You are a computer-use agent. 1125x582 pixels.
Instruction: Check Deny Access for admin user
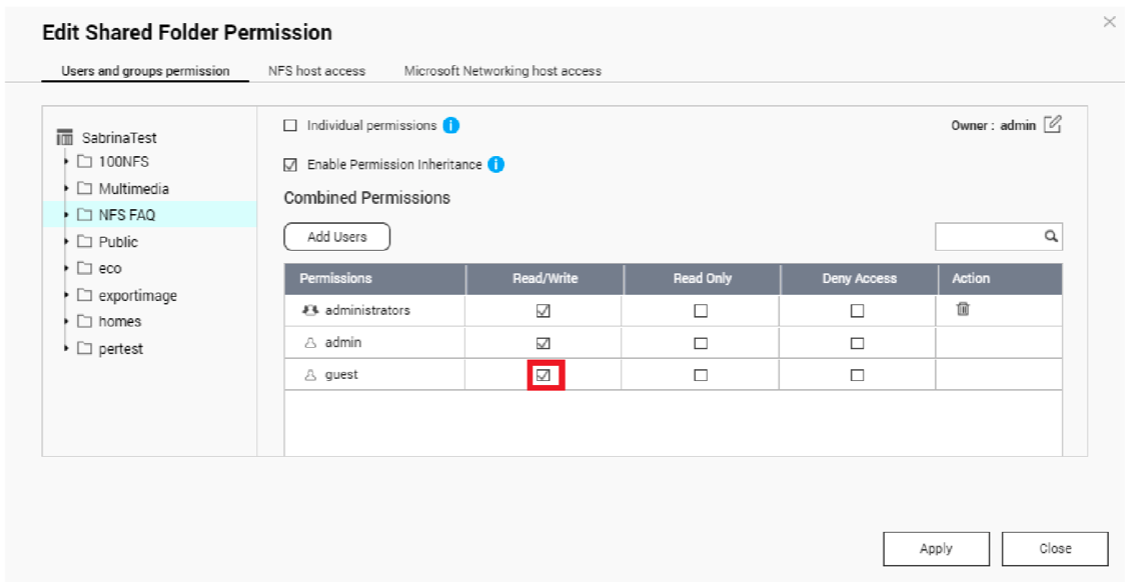pyautogui.click(x=857, y=343)
